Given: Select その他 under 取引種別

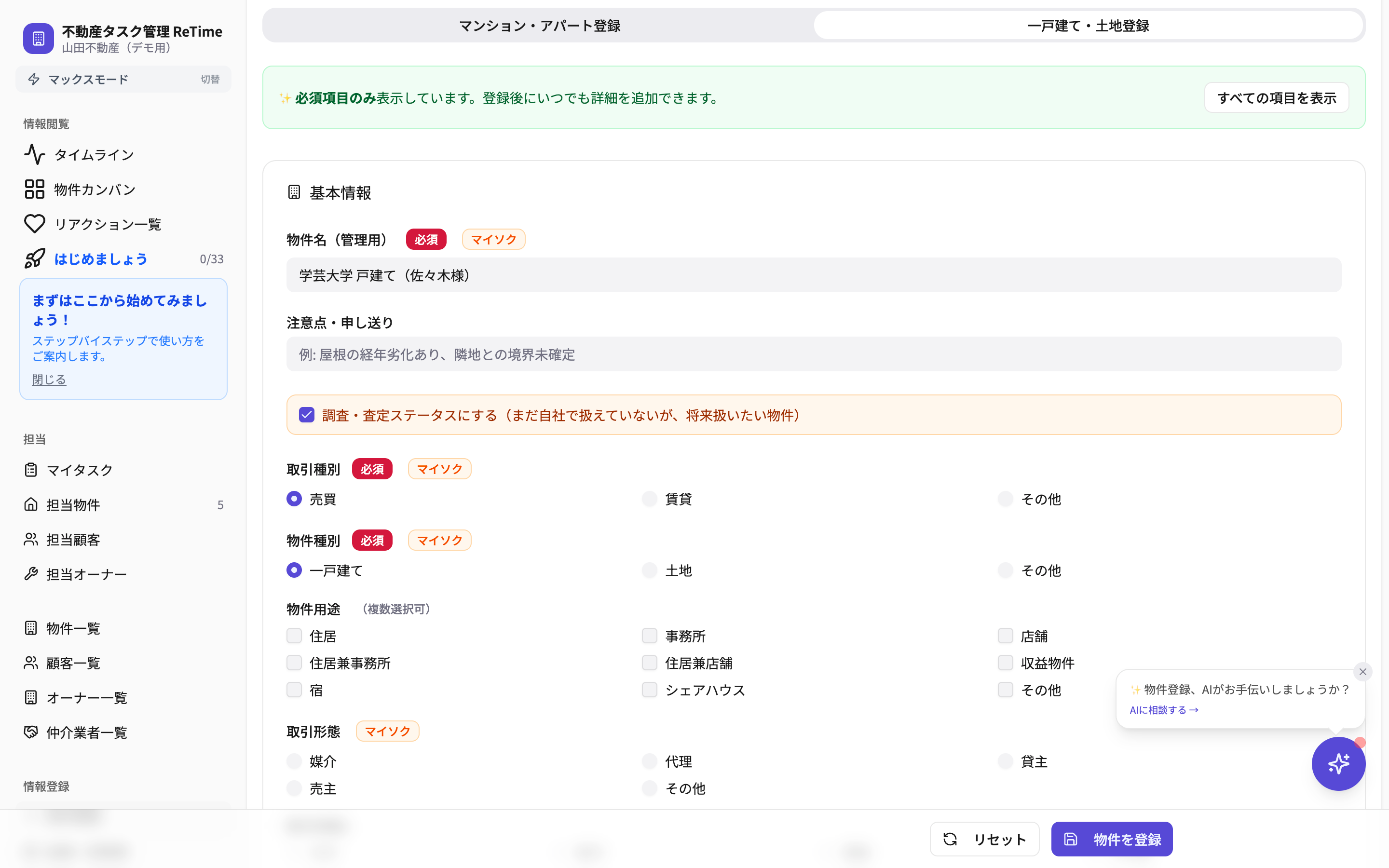Looking at the screenshot, I should 1005,499.
